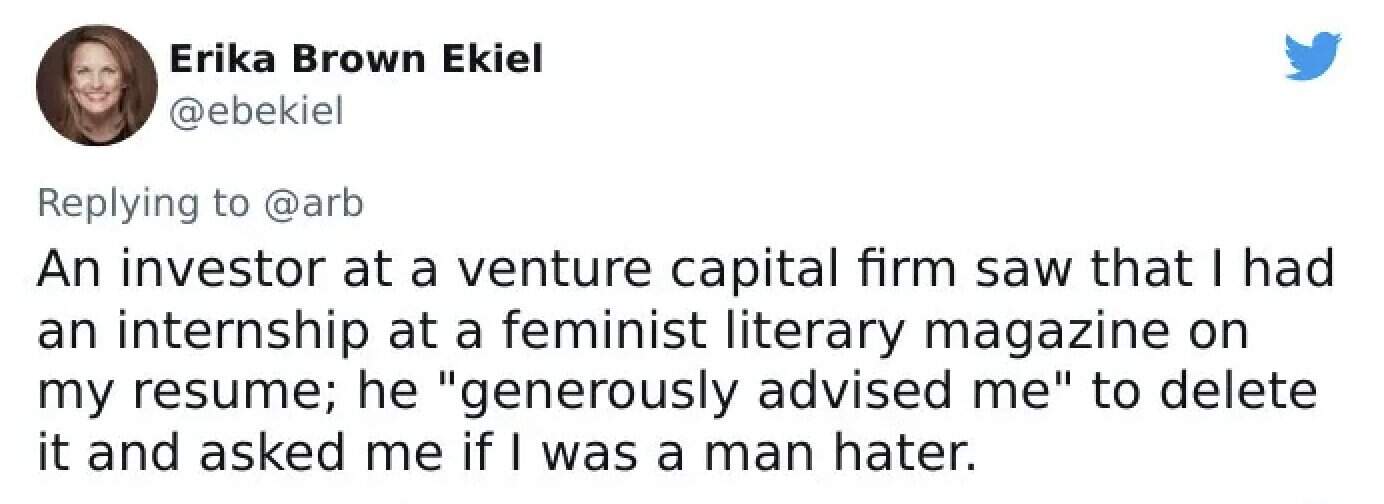The width and height of the screenshot is (1384, 504).
Task: Click the display name Erika Brown Ekiel
Action: coord(357,60)
